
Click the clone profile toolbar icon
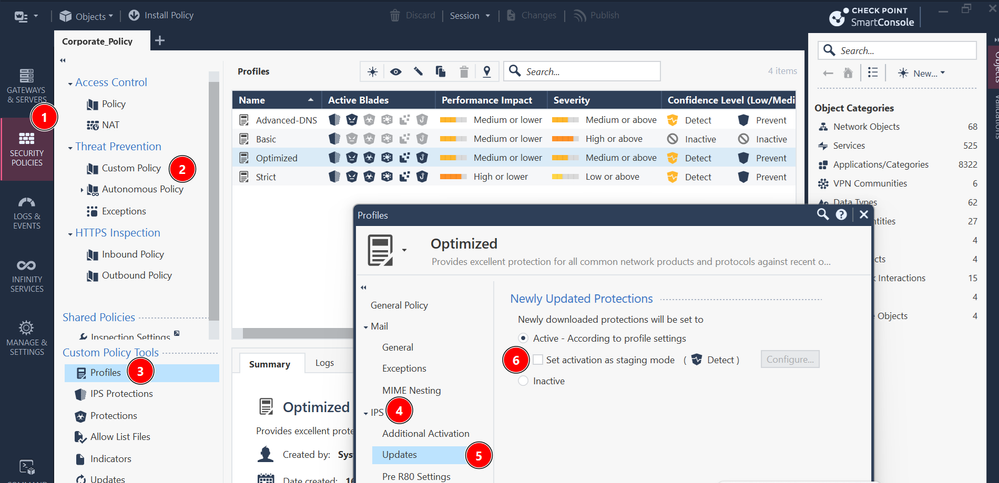[440, 72]
